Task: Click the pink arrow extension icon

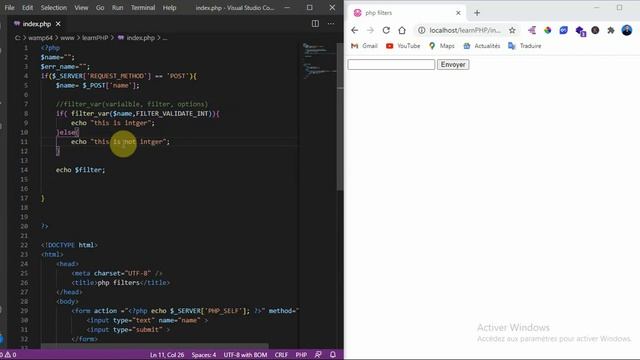Action: pos(531,30)
